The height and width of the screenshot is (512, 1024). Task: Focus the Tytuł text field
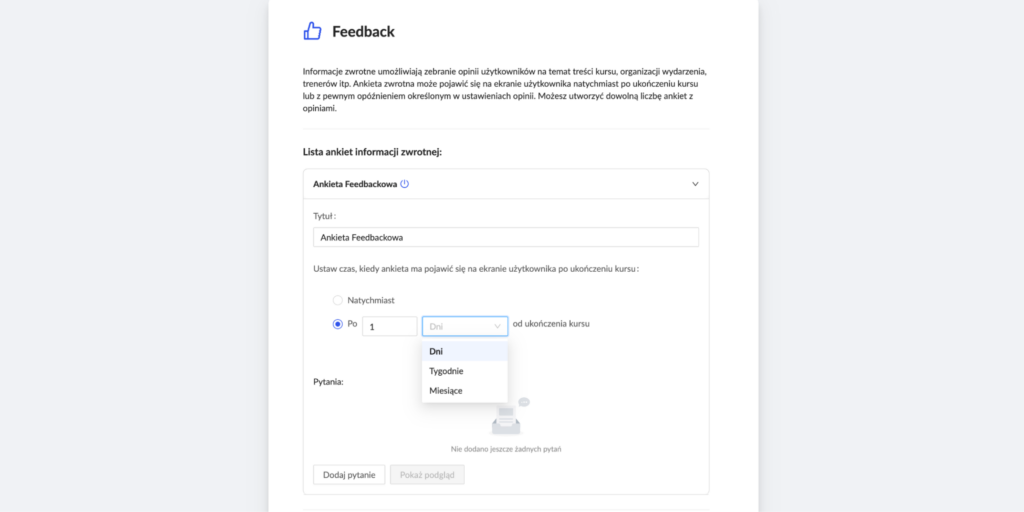(505, 237)
